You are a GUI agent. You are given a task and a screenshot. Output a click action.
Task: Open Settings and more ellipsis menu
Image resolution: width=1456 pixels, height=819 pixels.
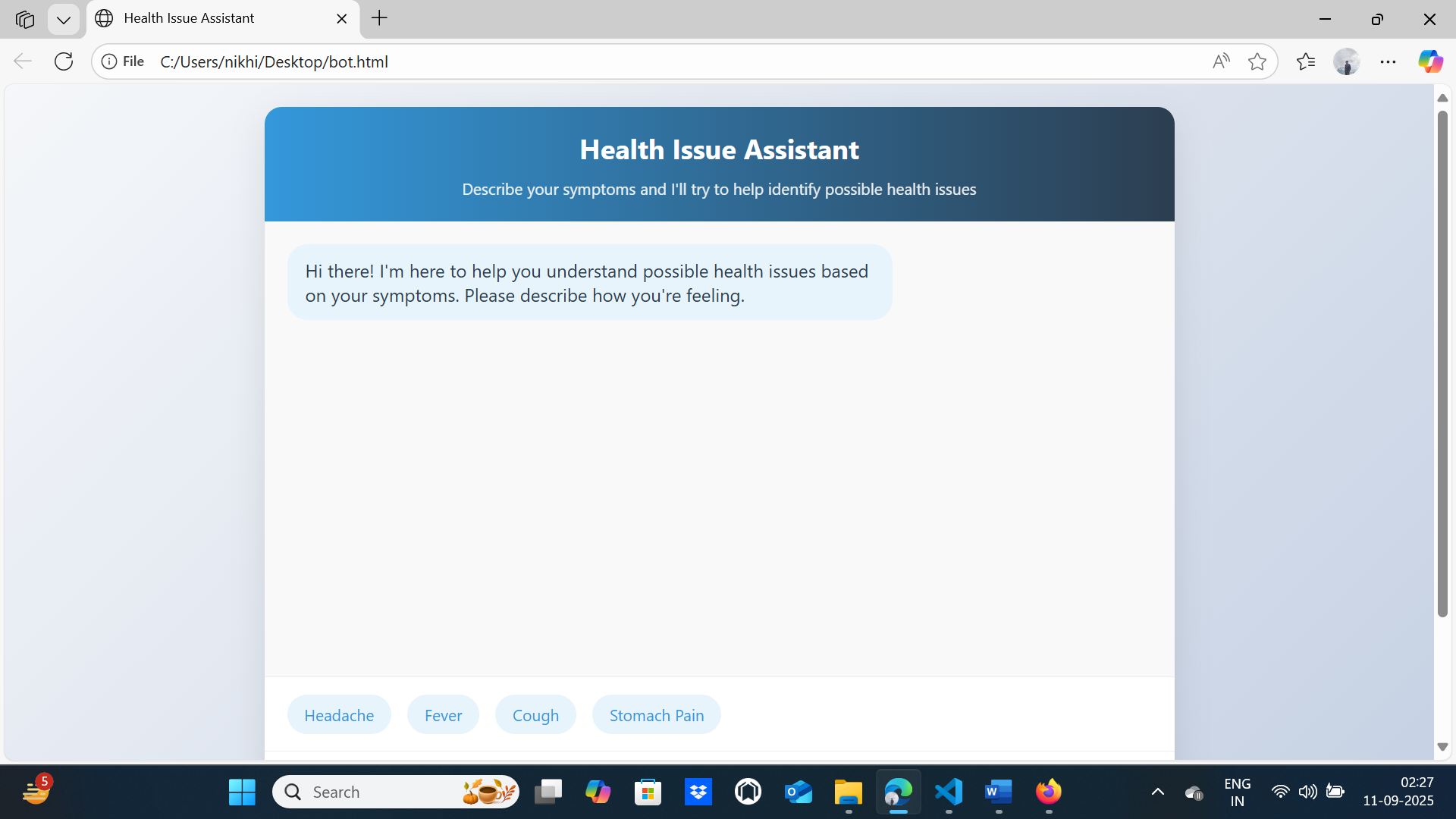click(1388, 61)
